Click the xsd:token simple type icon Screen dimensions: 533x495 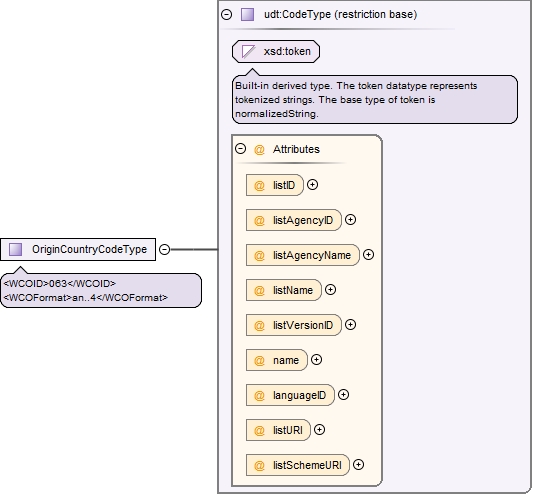[x=248, y=52]
